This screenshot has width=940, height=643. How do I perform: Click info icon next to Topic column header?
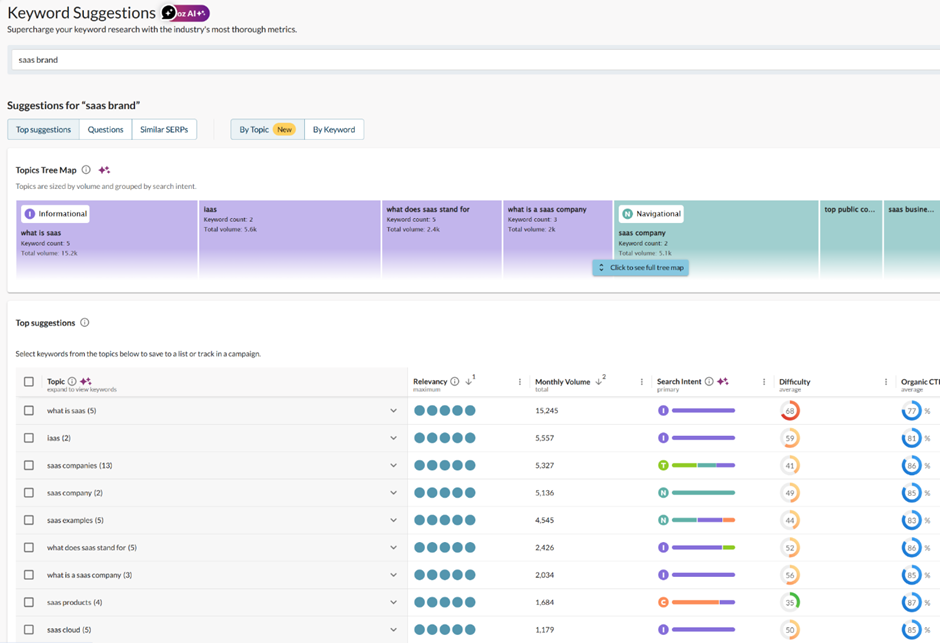coord(72,381)
